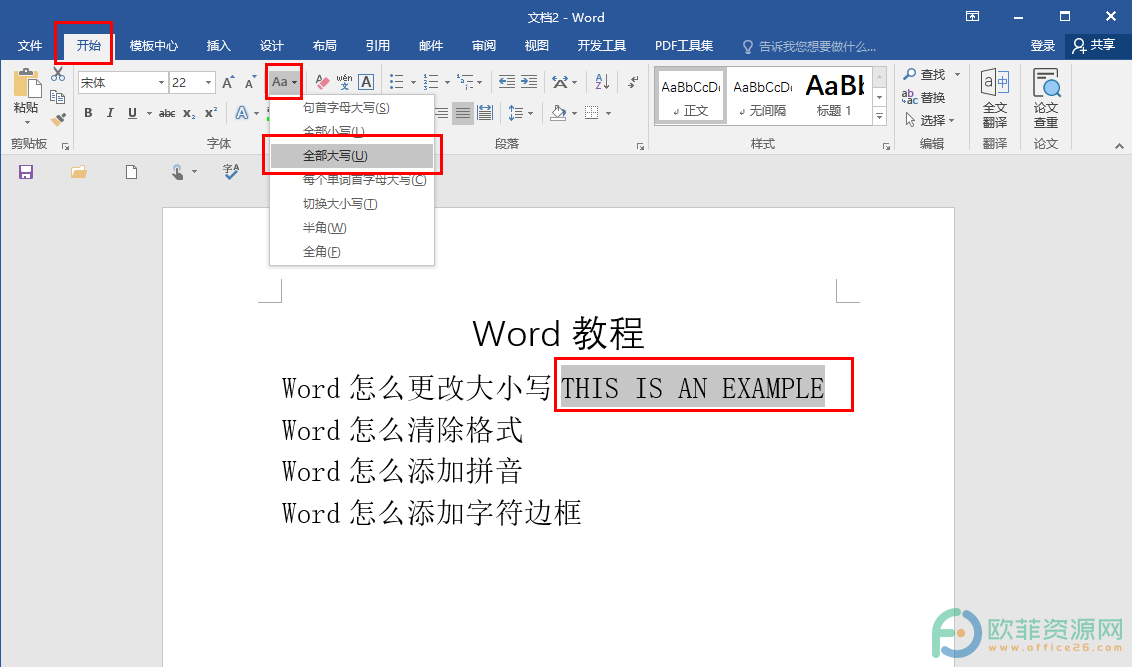The image size is (1132, 667).
Task: Click Replace (替换) in editing group
Action: [x=923, y=97]
